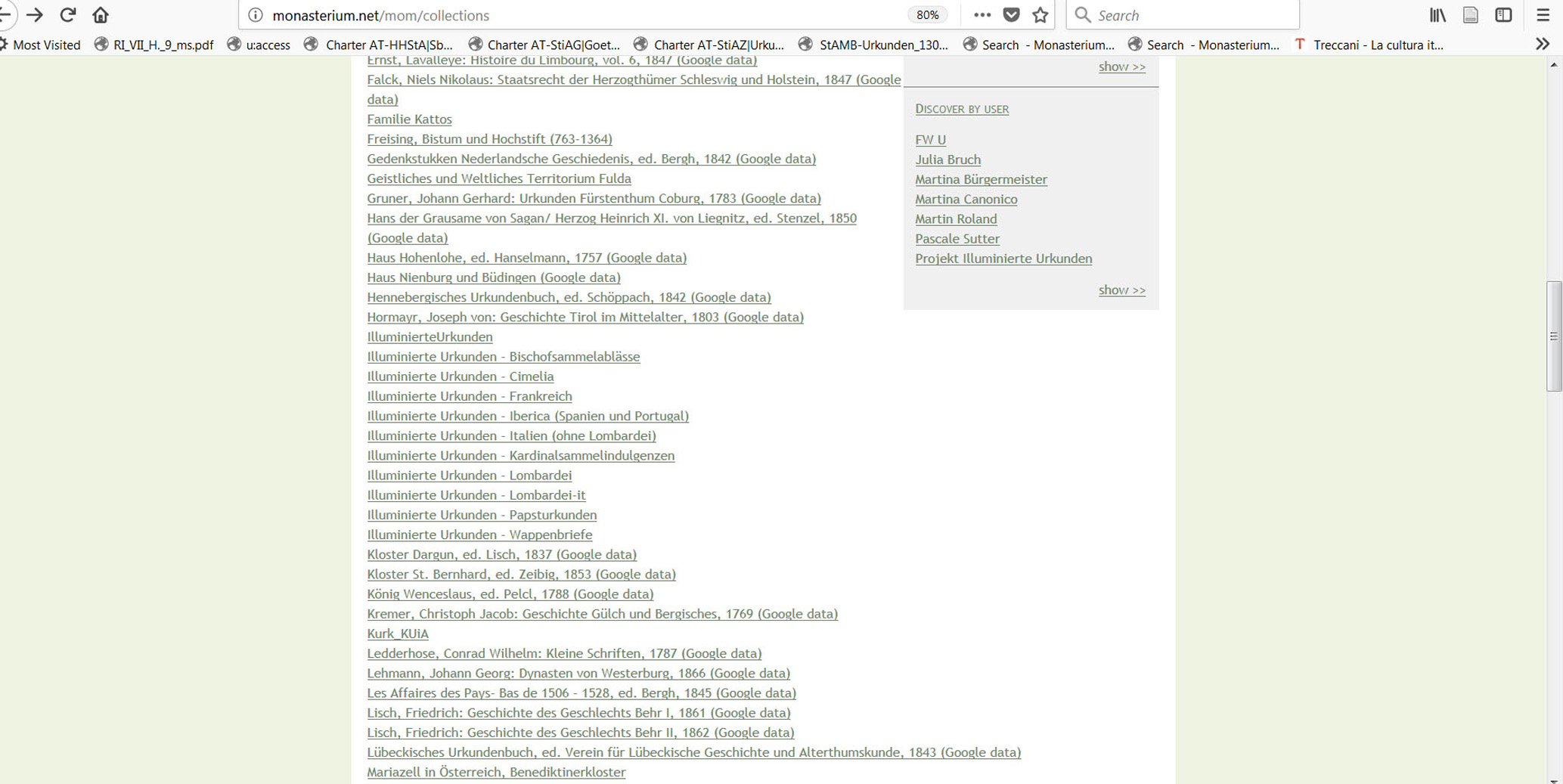The image size is (1563, 784).
Task: Open Illuminierte Urkunden - Bischofsammelablässe
Action: (x=504, y=357)
